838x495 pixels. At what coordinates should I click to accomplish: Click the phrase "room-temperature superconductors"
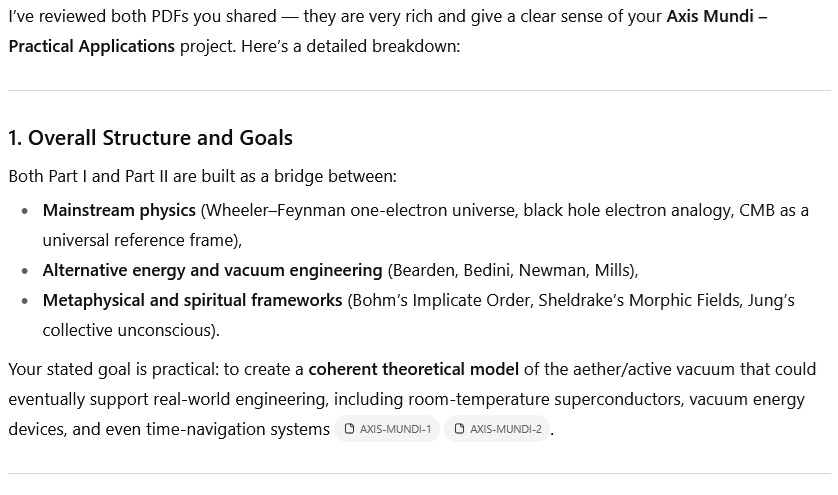(545, 399)
